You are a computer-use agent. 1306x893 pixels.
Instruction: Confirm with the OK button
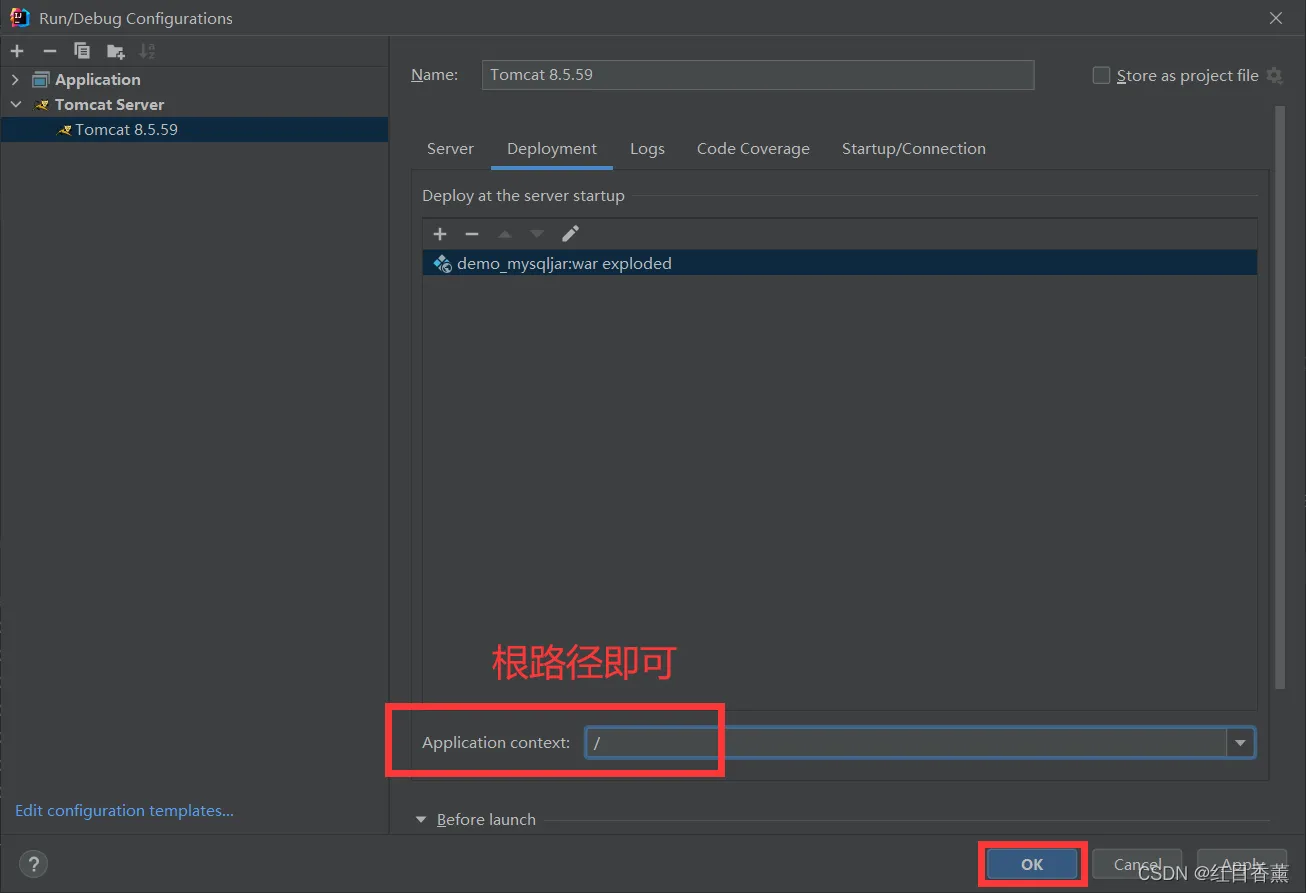pyautogui.click(x=1032, y=865)
